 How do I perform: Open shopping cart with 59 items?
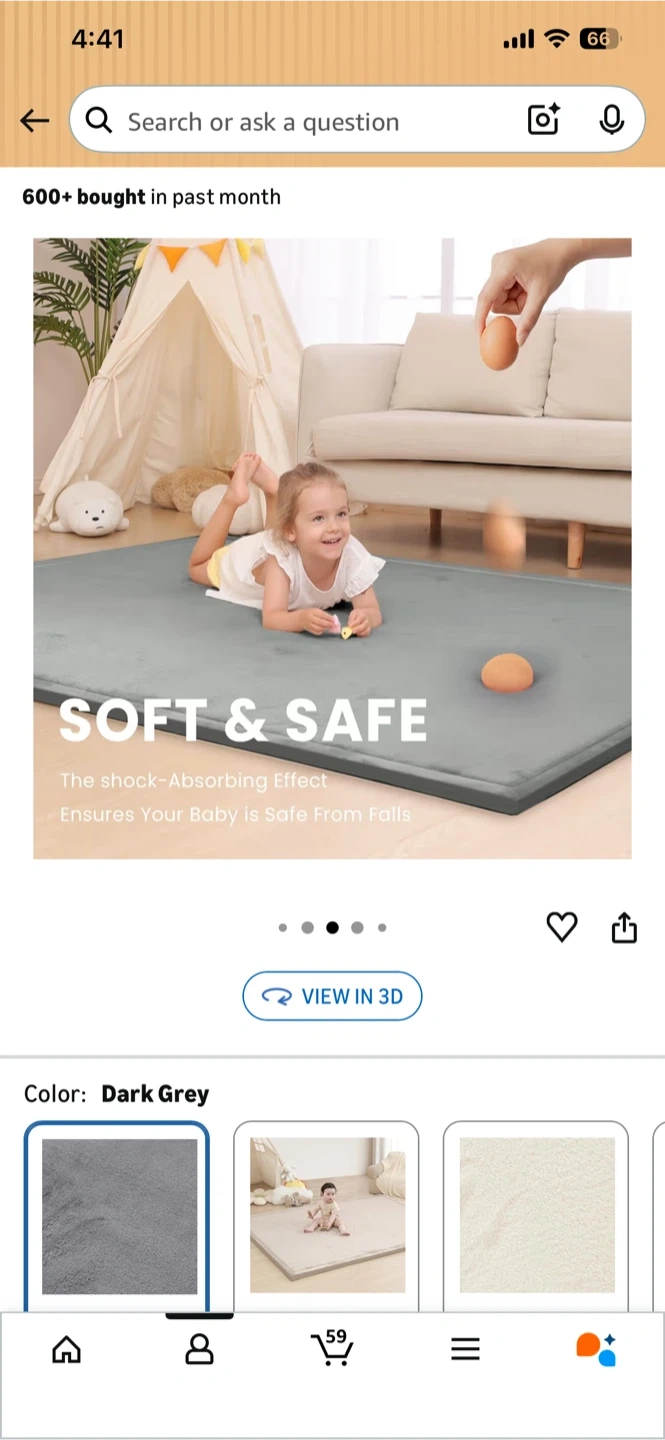point(332,1347)
